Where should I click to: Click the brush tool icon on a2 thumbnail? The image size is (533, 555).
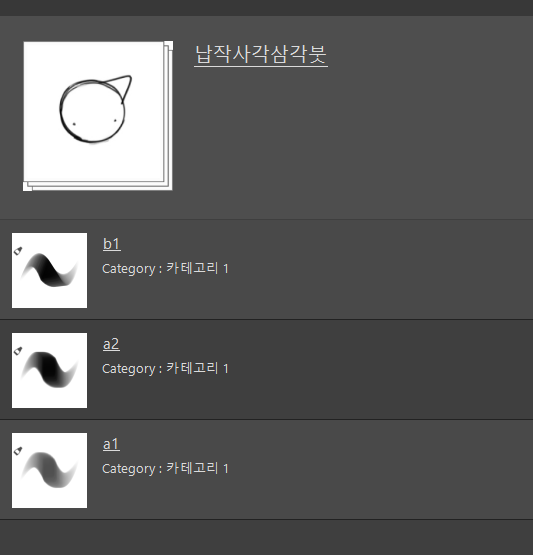point(18,350)
